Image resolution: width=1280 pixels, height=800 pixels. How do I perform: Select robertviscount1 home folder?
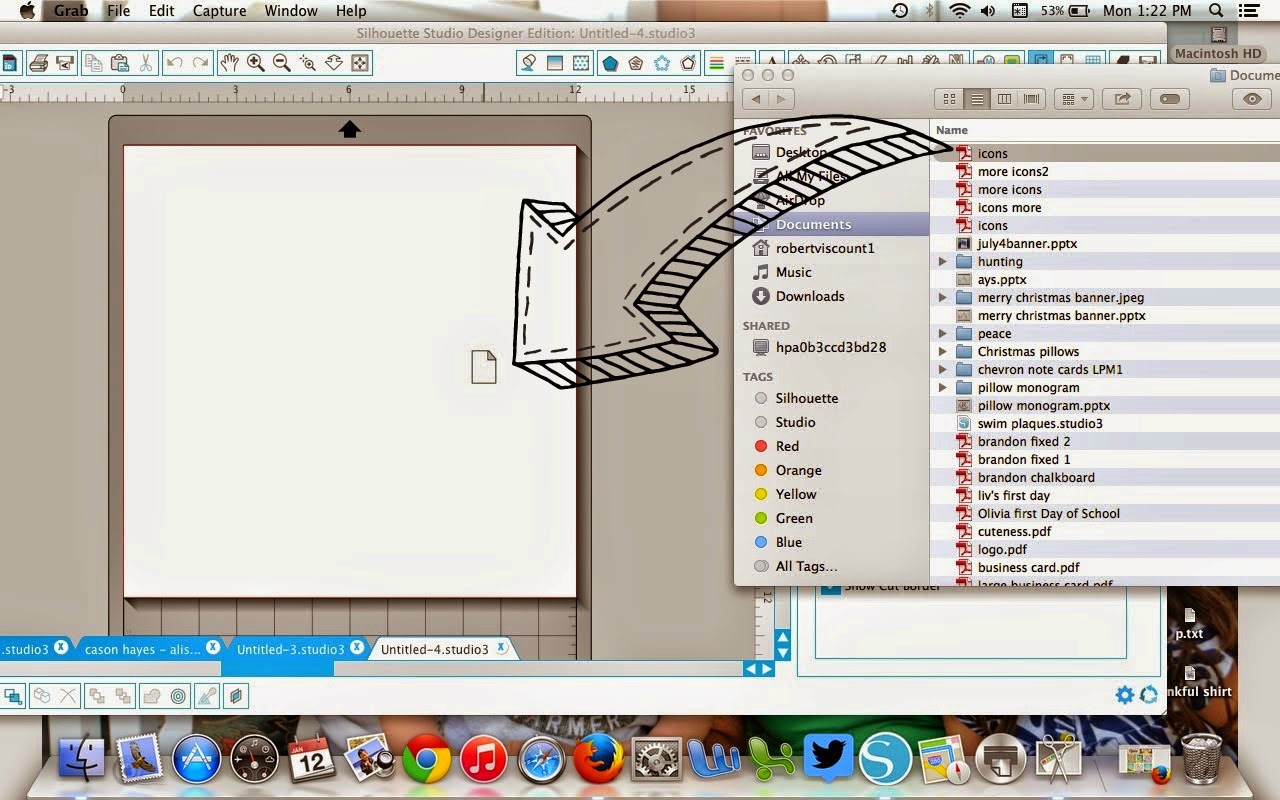coord(832,248)
